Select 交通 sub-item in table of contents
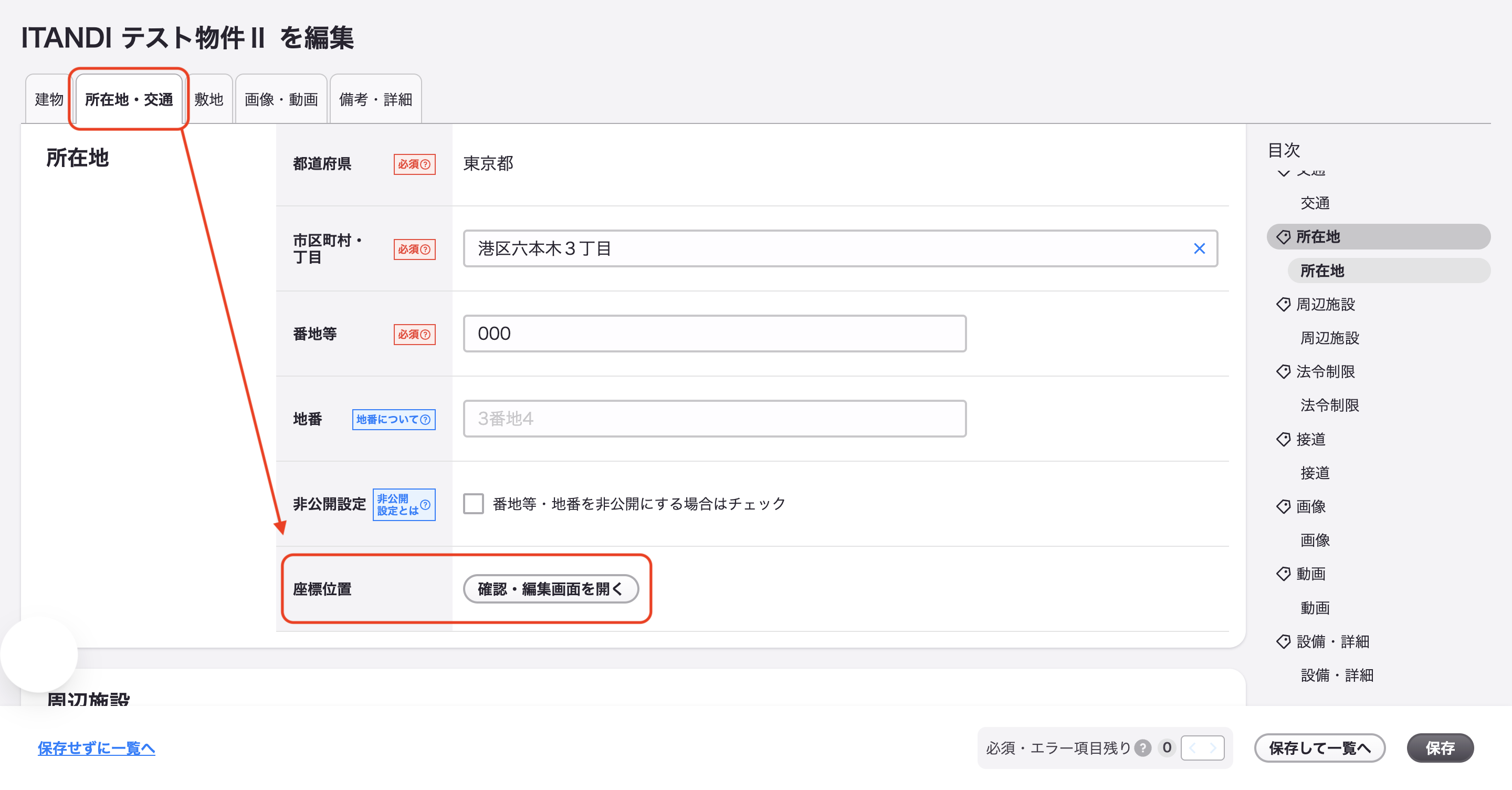1512x790 pixels. click(x=1315, y=203)
